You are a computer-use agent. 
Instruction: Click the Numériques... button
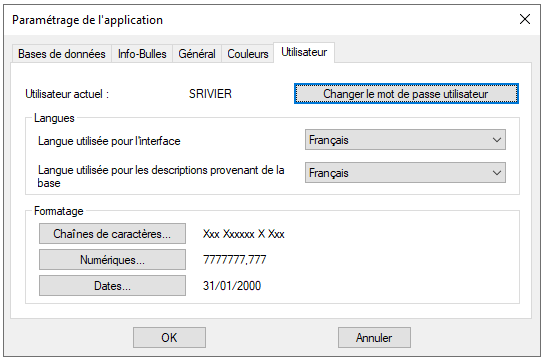(112, 260)
